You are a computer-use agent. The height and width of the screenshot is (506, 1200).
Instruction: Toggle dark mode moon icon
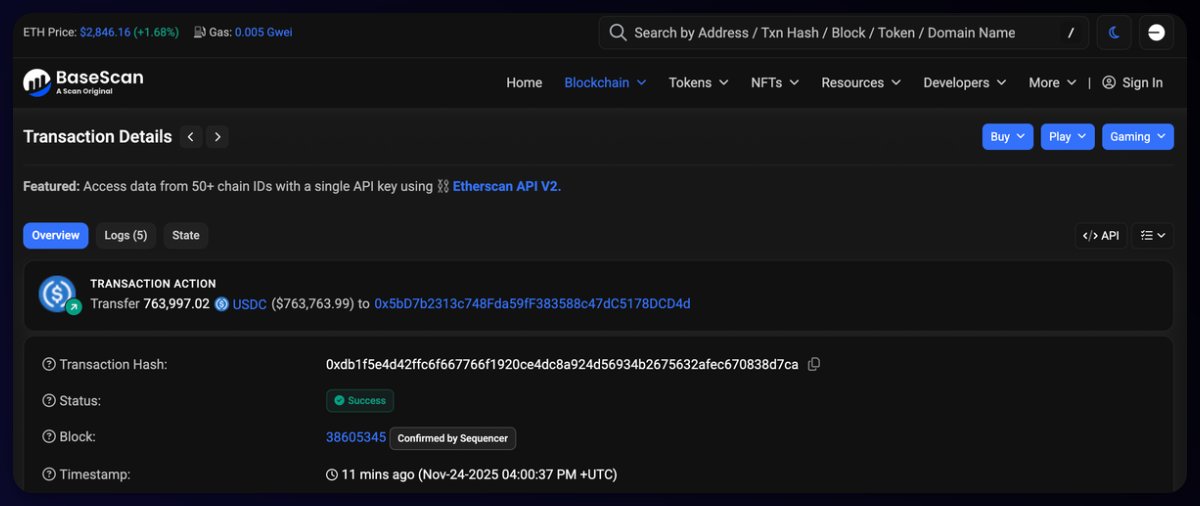tap(1114, 33)
